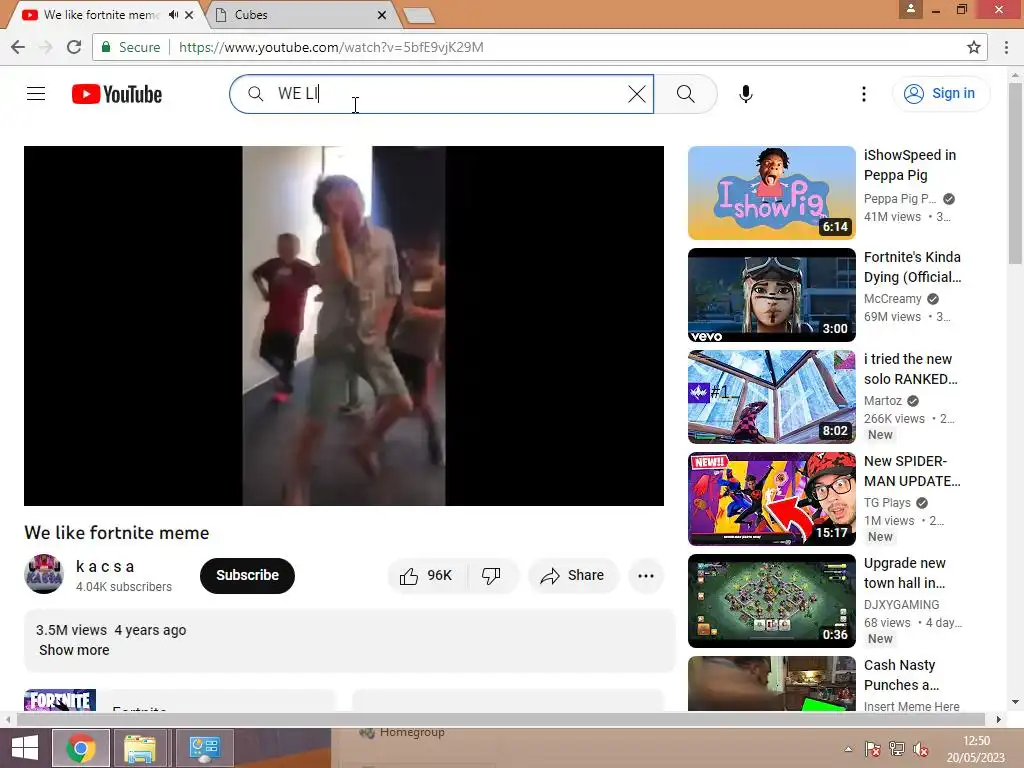Open the taskbar clock showing 12:50
The width and height of the screenshot is (1024, 768).
click(x=976, y=749)
